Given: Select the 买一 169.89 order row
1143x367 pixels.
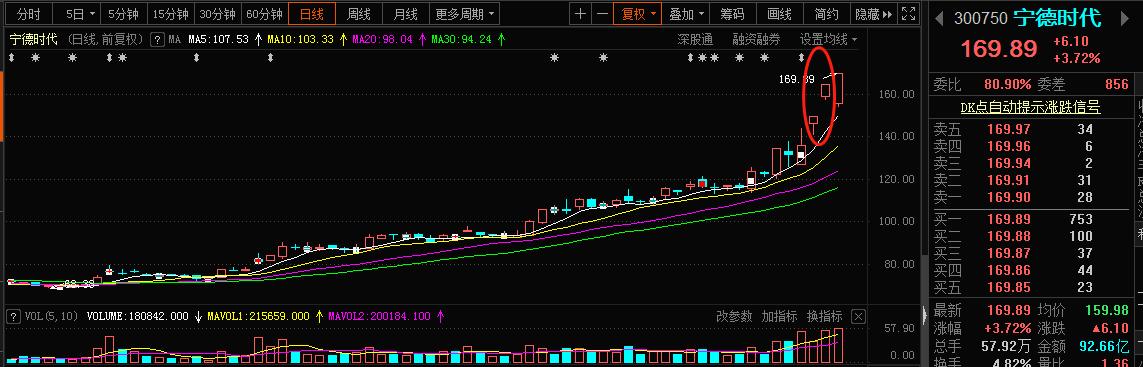Looking at the screenshot, I should point(1031,219).
